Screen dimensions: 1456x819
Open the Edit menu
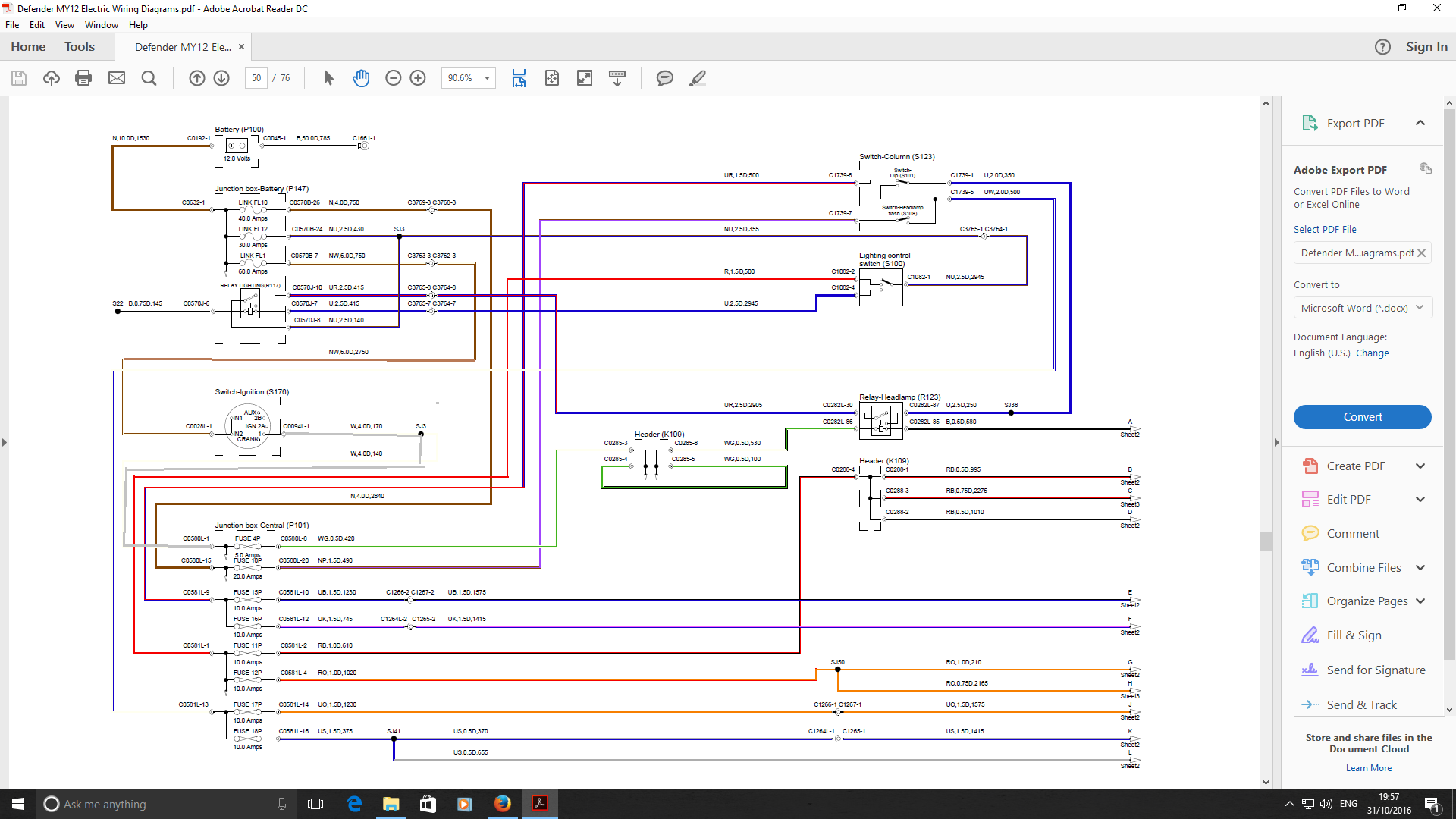[37, 25]
